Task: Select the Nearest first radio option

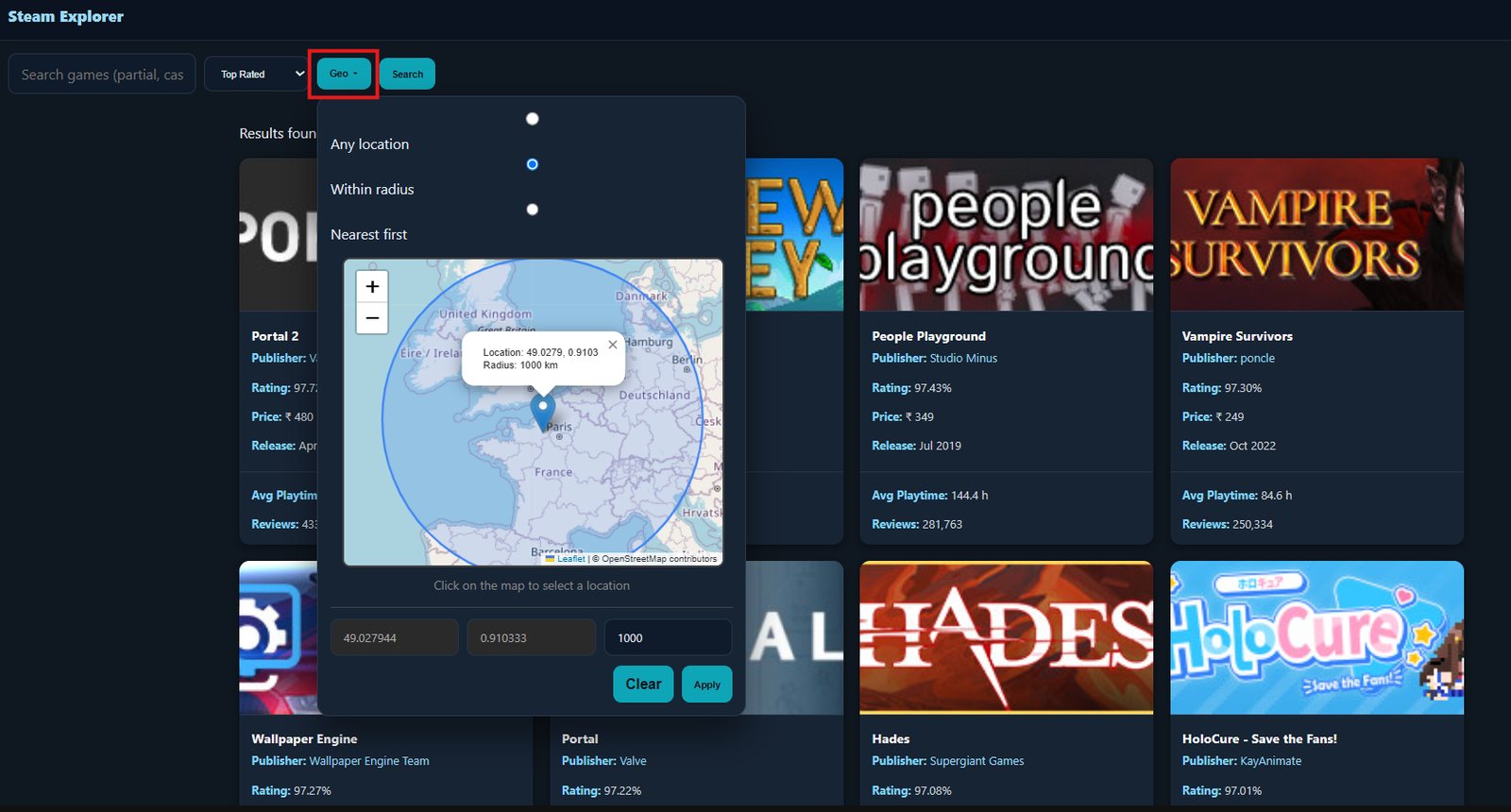Action: (533, 210)
